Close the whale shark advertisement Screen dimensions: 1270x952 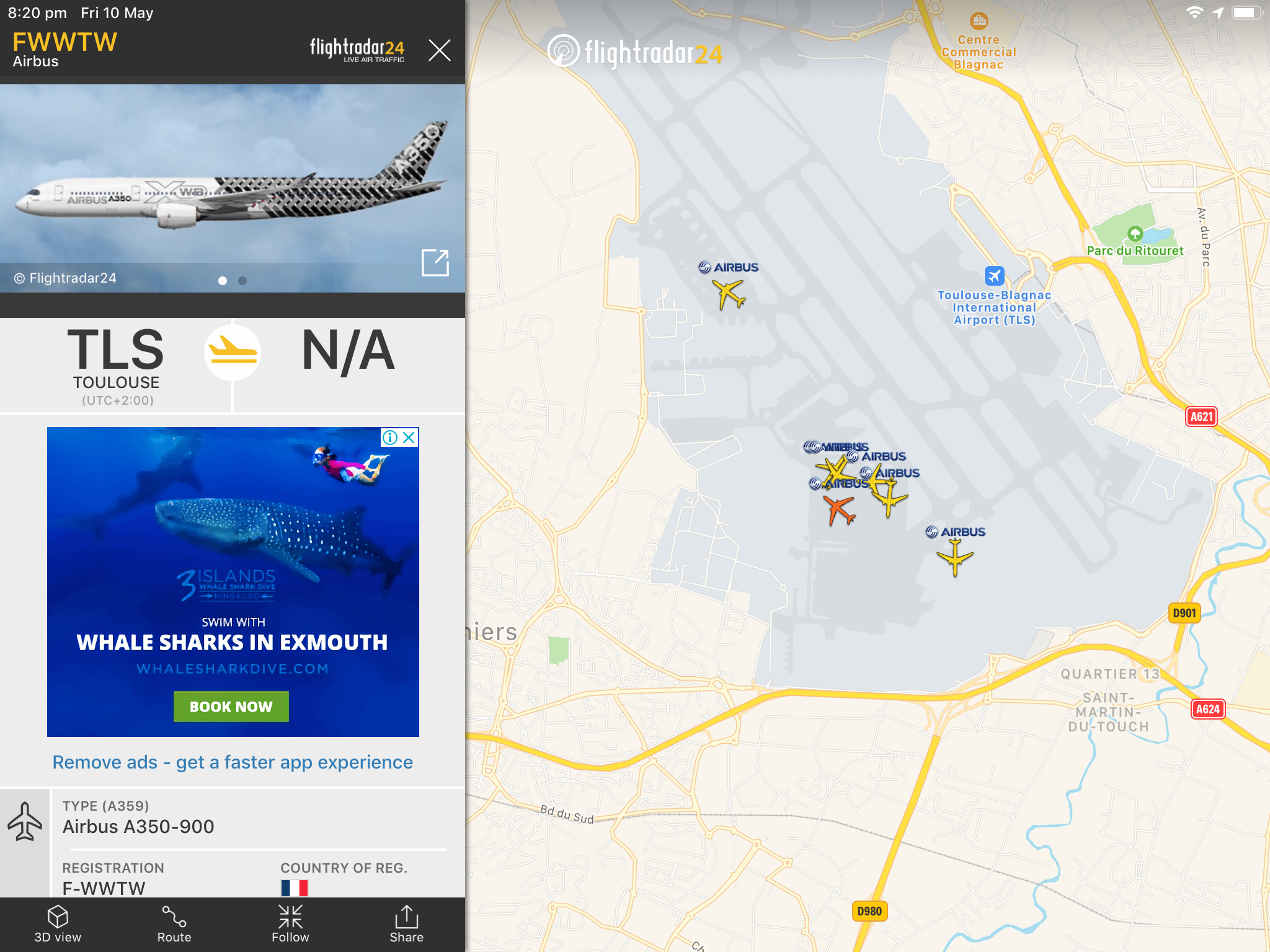point(409,438)
